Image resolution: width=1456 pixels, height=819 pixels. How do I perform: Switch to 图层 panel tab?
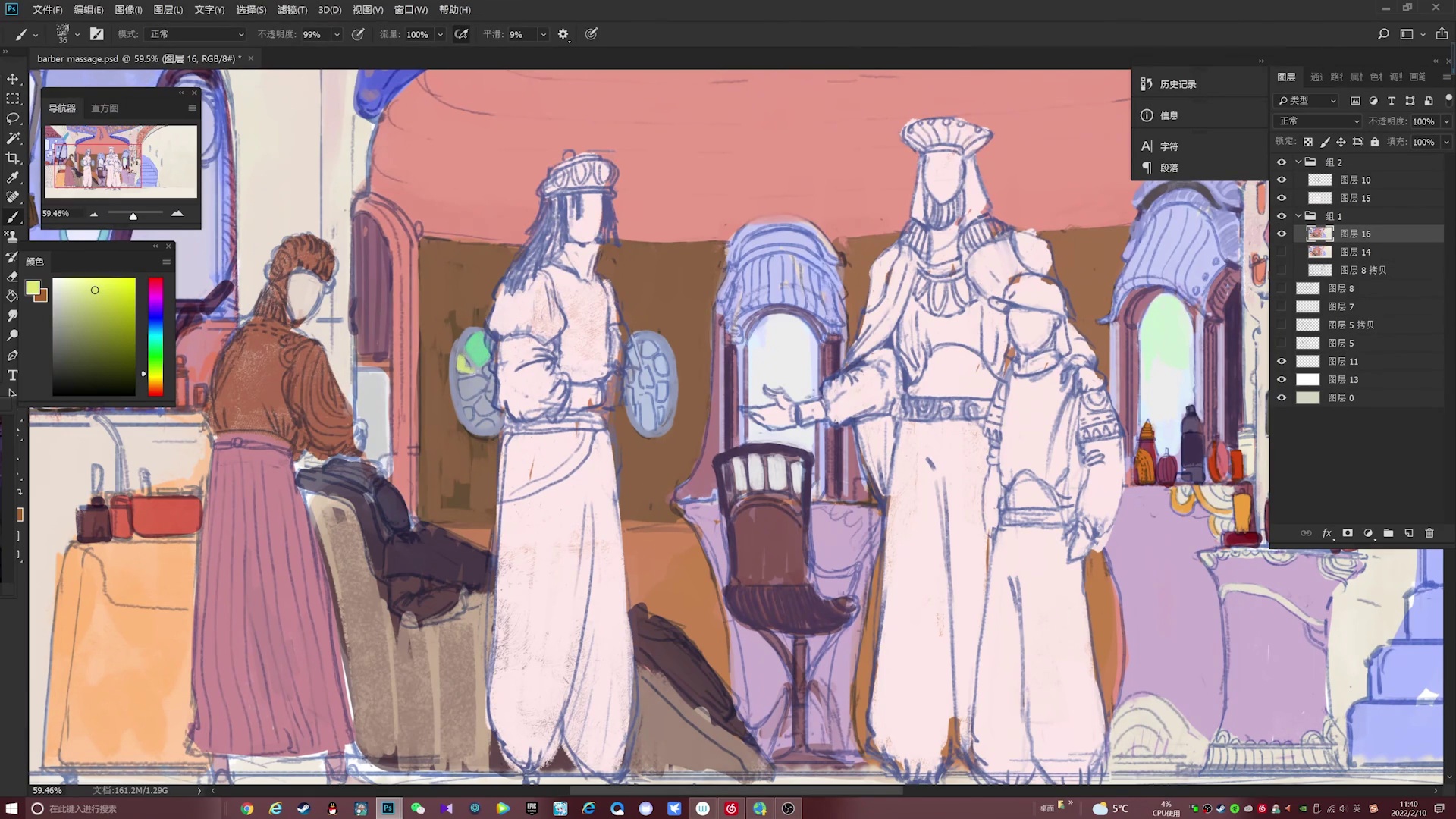[1286, 77]
